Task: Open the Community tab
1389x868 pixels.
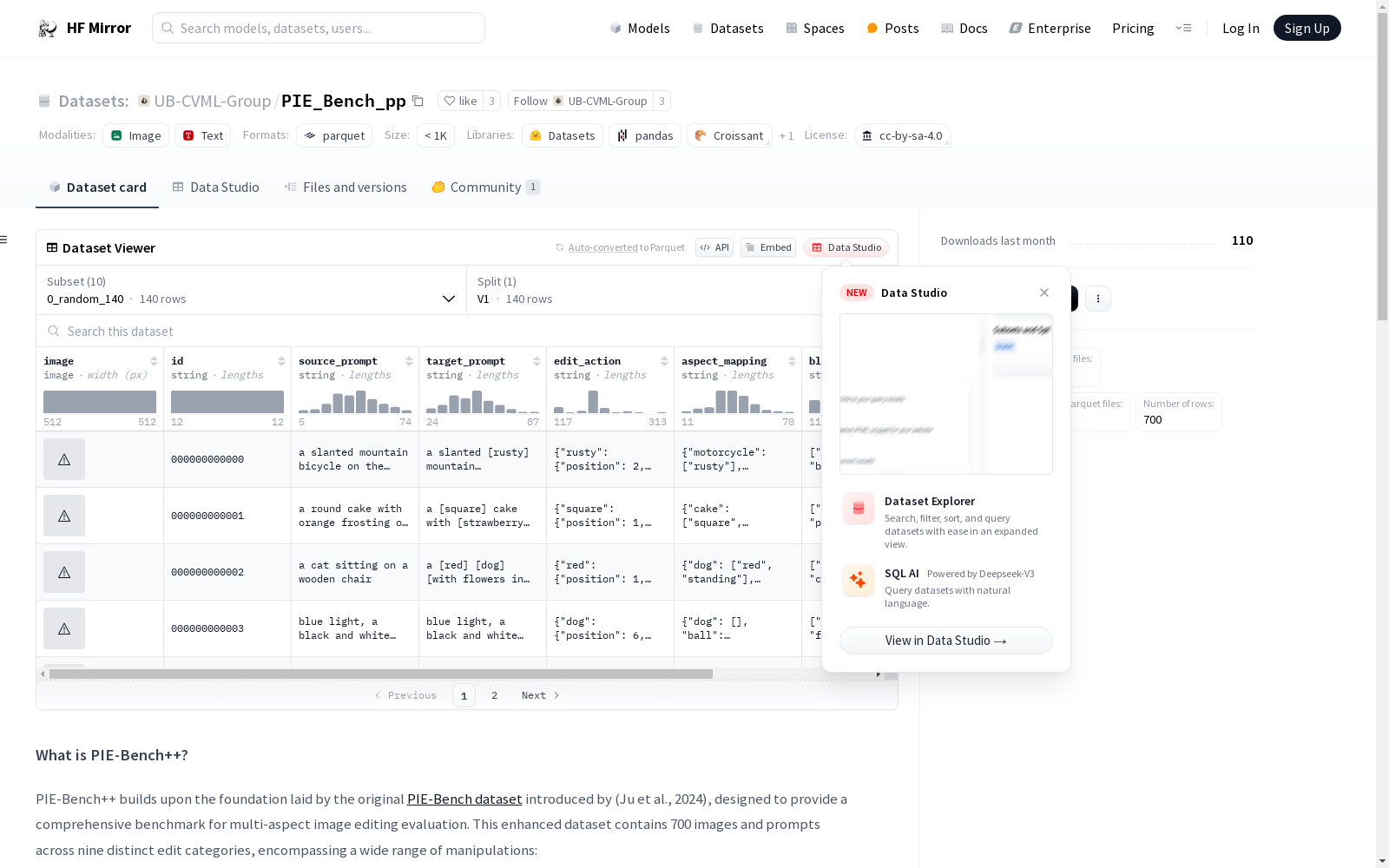Action: tap(486, 187)
